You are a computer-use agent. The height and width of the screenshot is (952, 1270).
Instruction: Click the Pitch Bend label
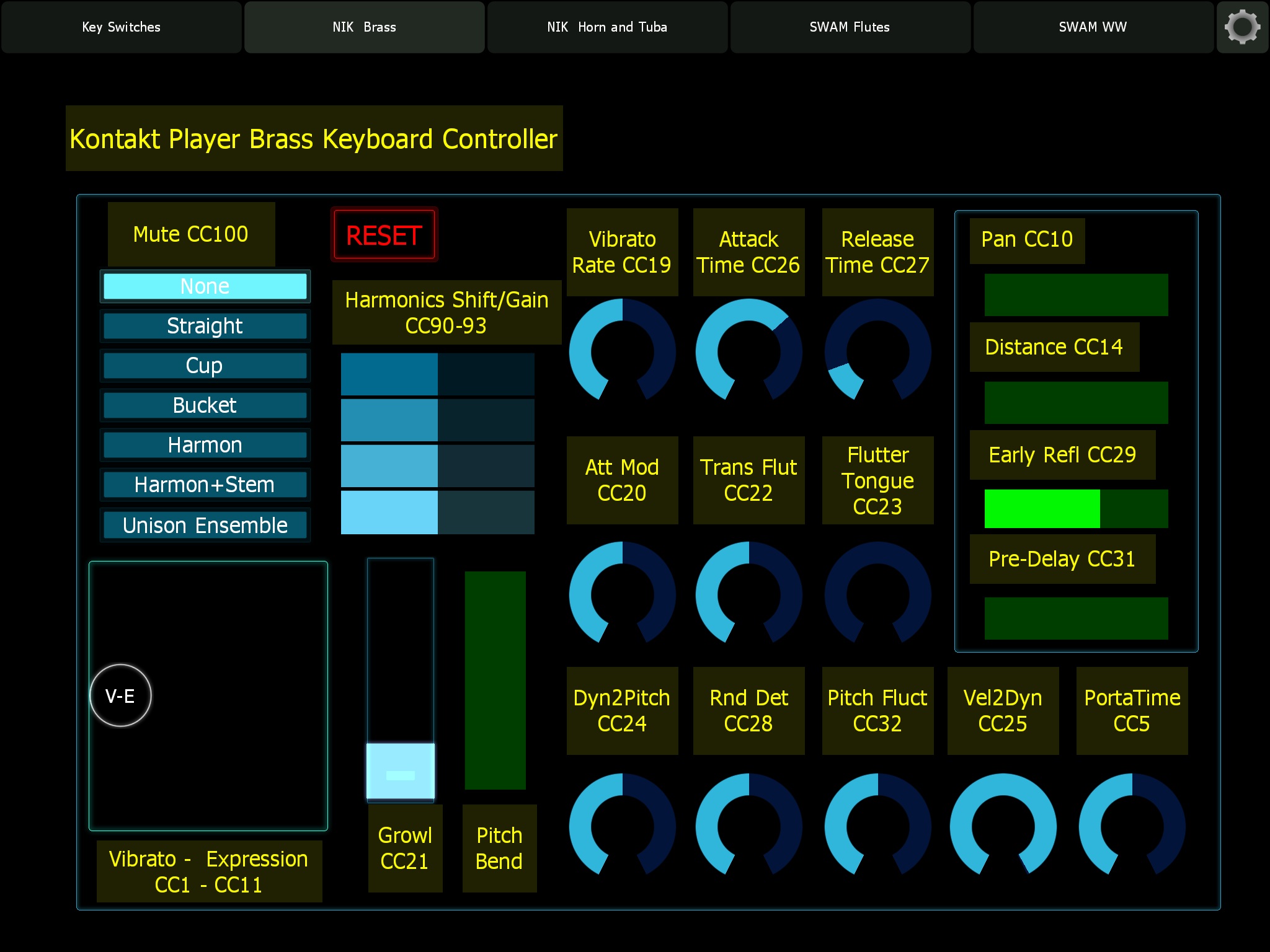[x=500, y=848]
